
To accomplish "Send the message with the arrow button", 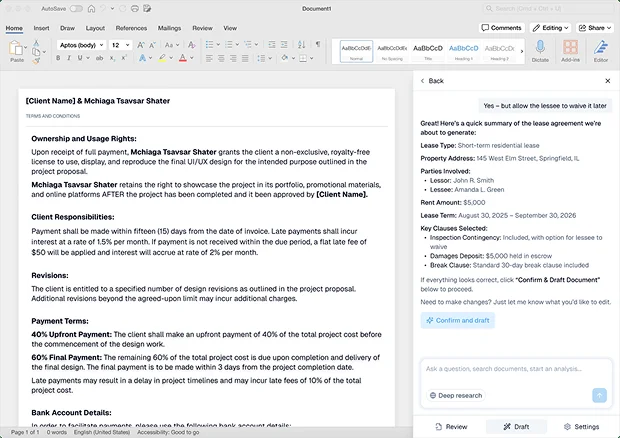I will (599, 395).
